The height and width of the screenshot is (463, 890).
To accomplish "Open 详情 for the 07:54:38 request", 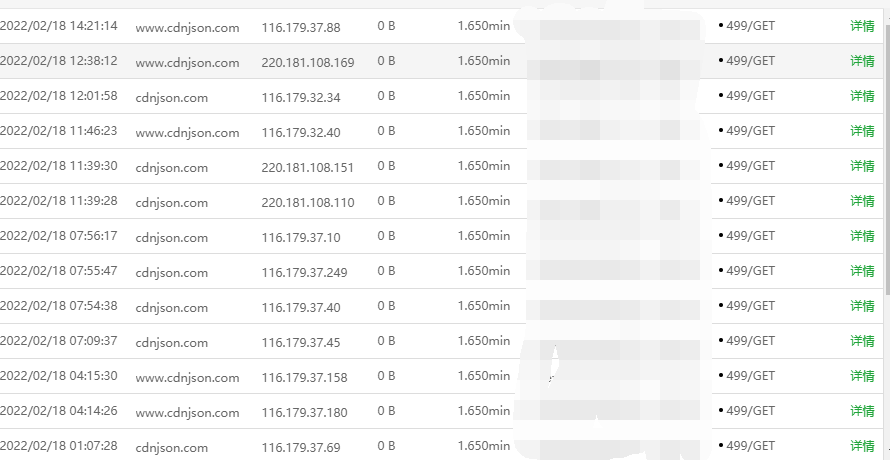I will pyautogui.click(x=862, y=307).
